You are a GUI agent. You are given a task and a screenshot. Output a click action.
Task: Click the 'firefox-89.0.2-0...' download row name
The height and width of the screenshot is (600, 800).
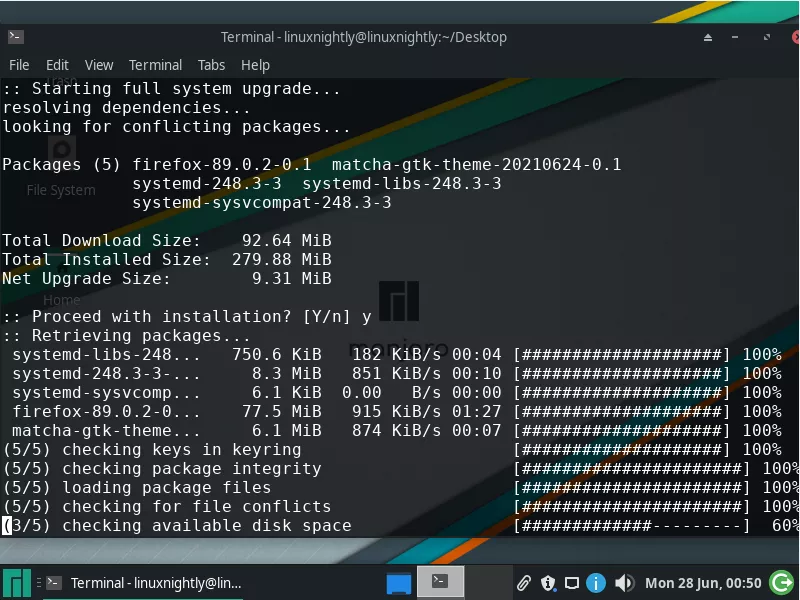coord(106,412)
